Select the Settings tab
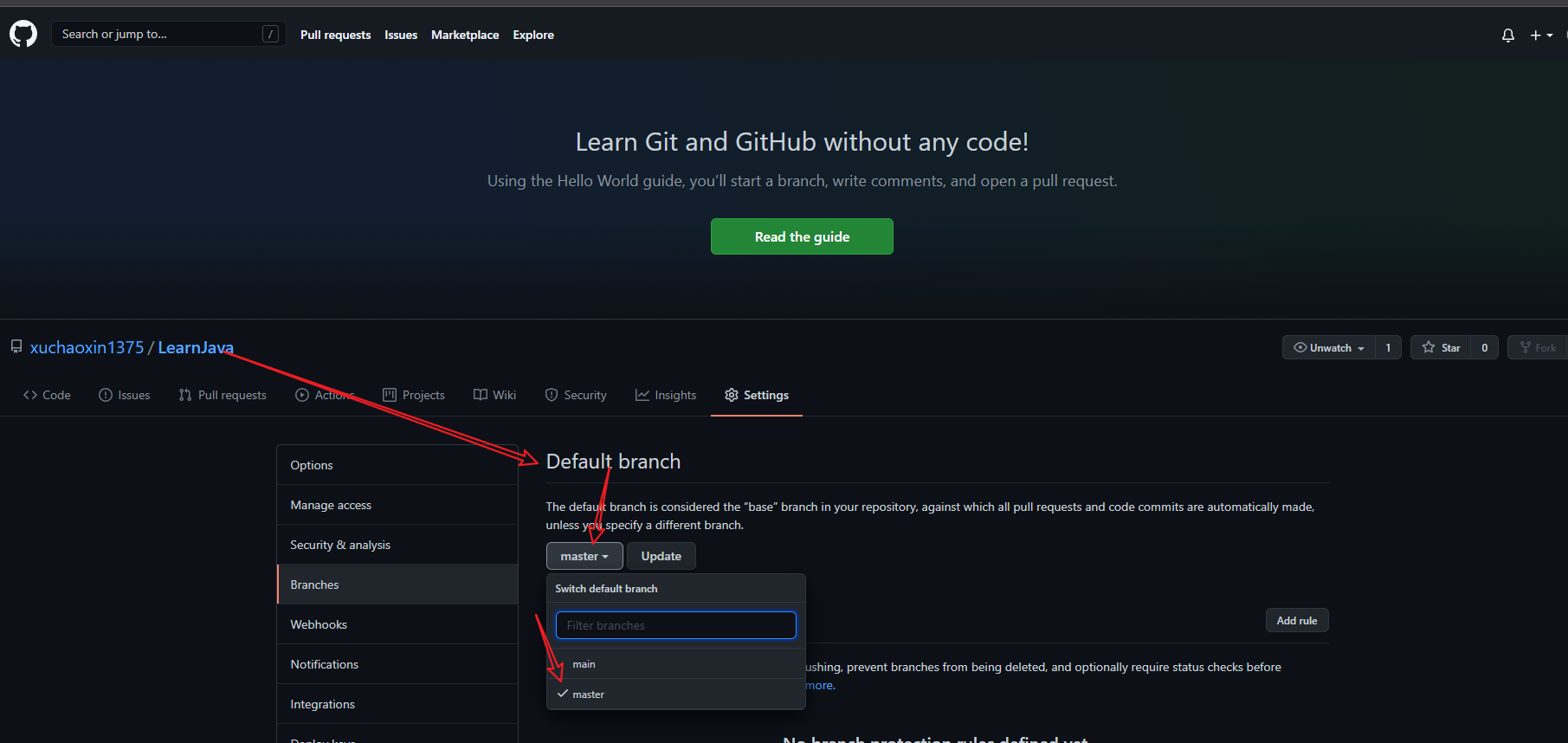 pyautogui.click(x=757, y=395)
